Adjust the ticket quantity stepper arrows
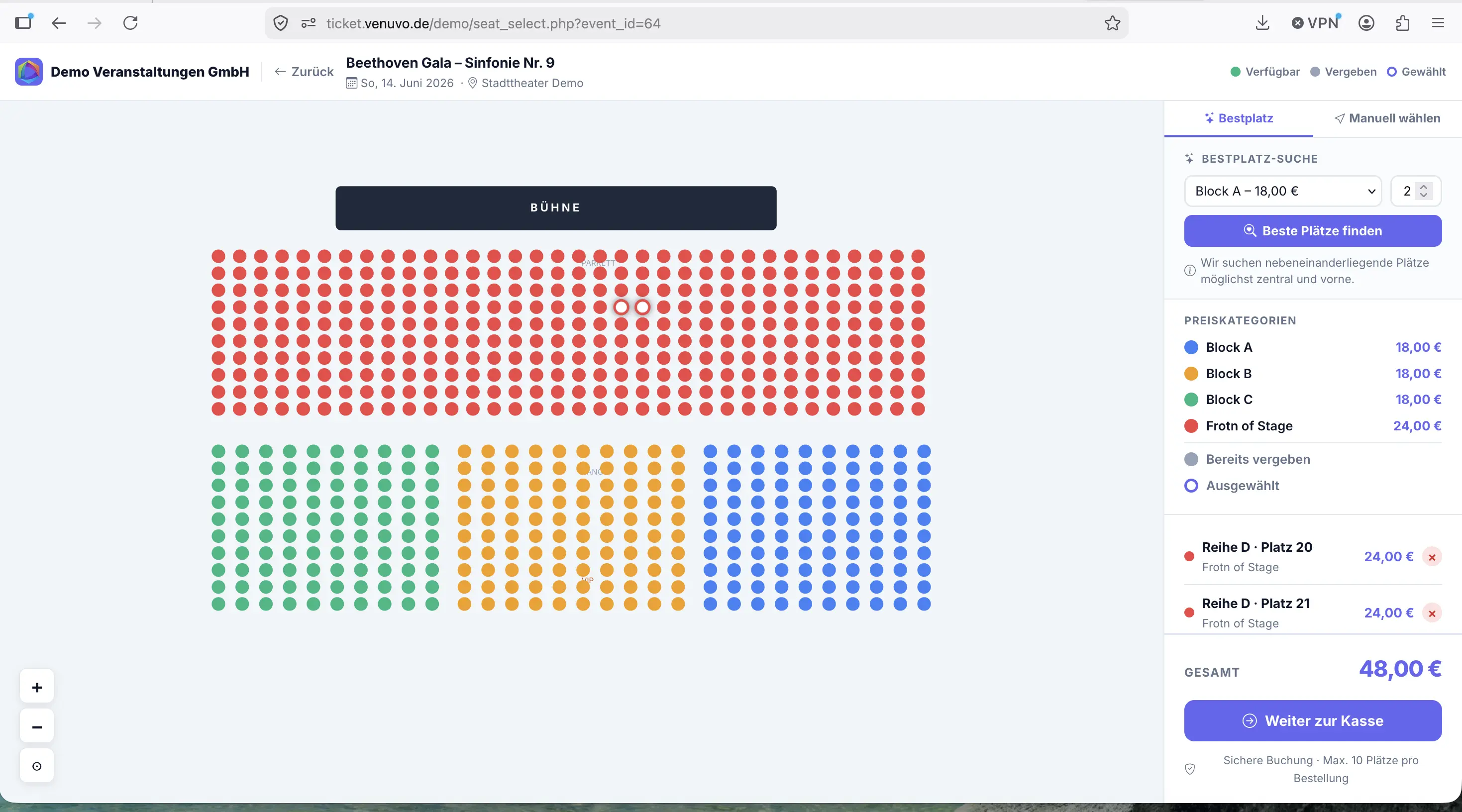This screenshot has height=812, width=1462. point(1423,191)
